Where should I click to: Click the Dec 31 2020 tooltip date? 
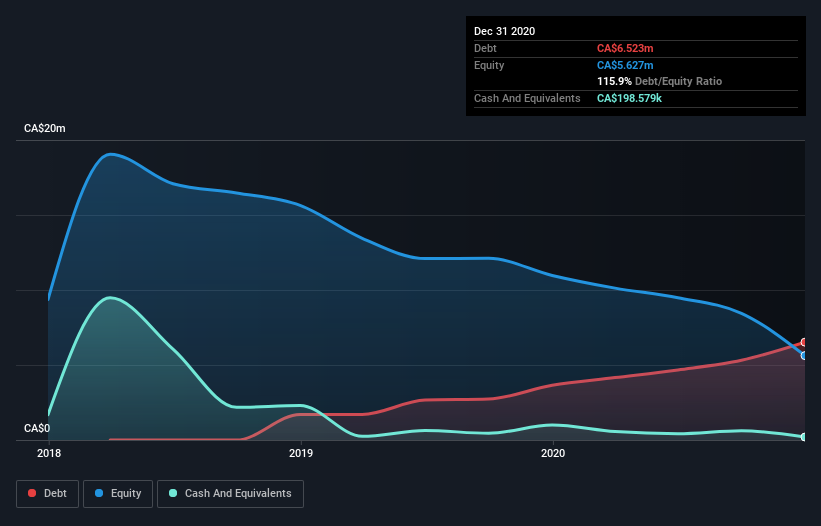[504, 31]
